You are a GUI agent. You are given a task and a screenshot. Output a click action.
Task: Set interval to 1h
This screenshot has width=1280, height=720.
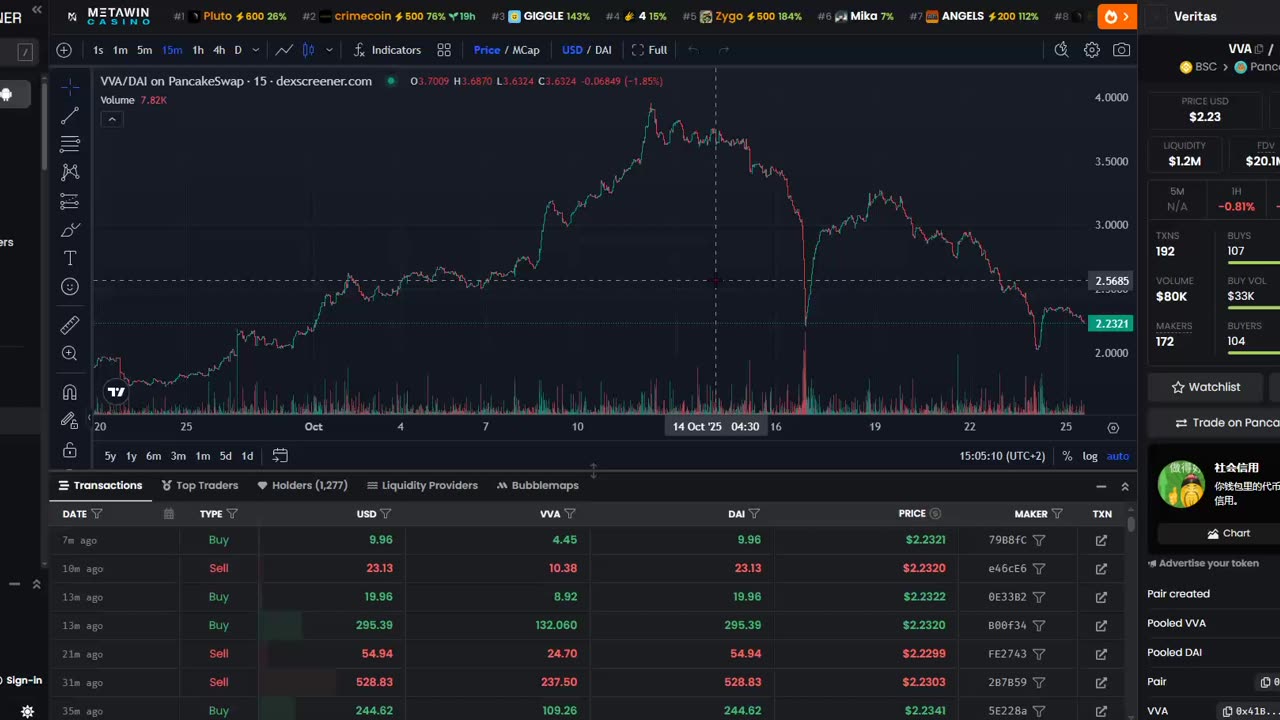pos(198,50)
